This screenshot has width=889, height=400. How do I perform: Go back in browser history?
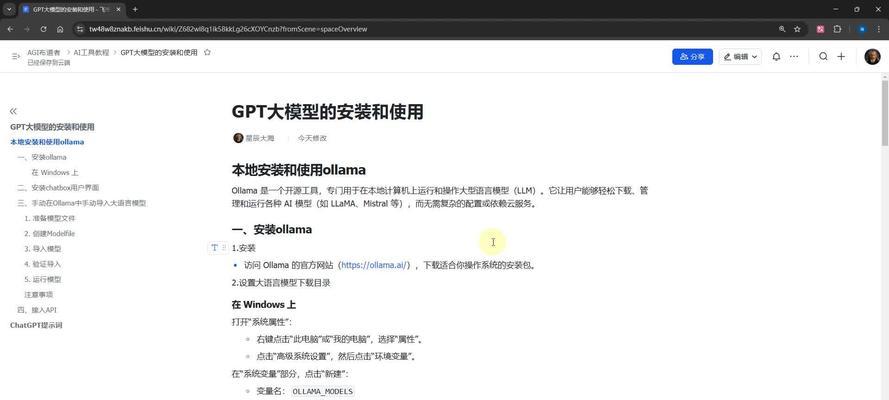[x=10, y=29]
